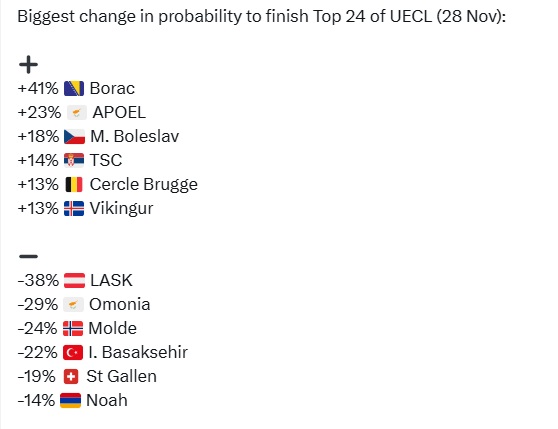Click the Armenian flag beside Noah
The height and width of the screenshot is (429, 558).
coord(70,401)
